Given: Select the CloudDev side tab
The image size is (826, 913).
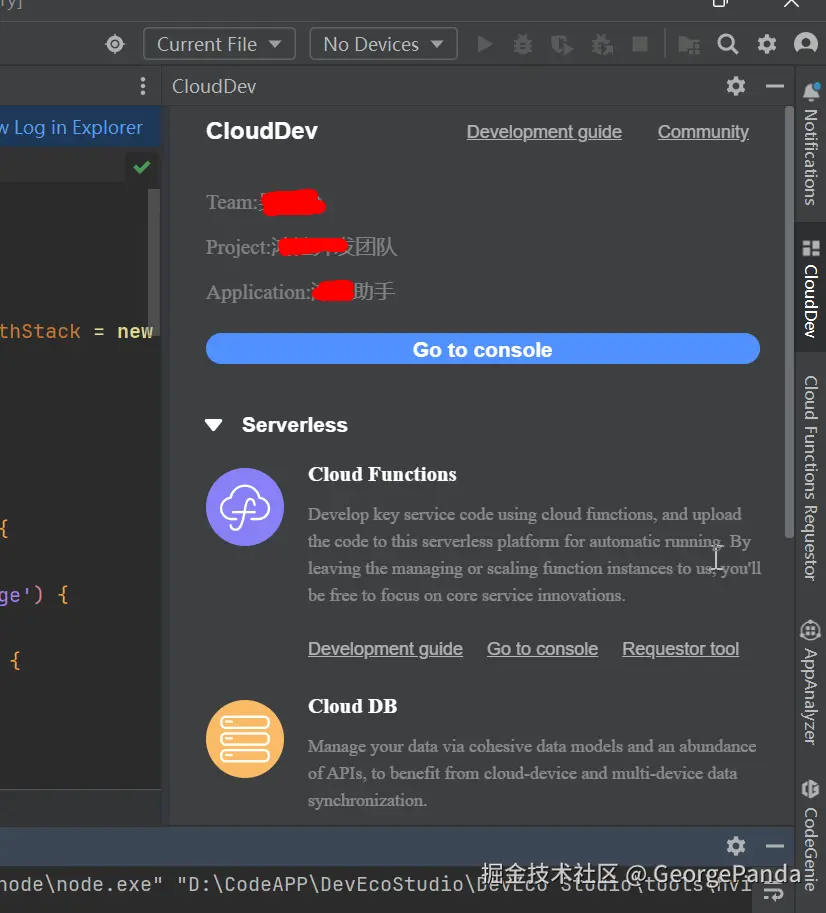Looking at the screenshot, I should (x=810, y=288).
